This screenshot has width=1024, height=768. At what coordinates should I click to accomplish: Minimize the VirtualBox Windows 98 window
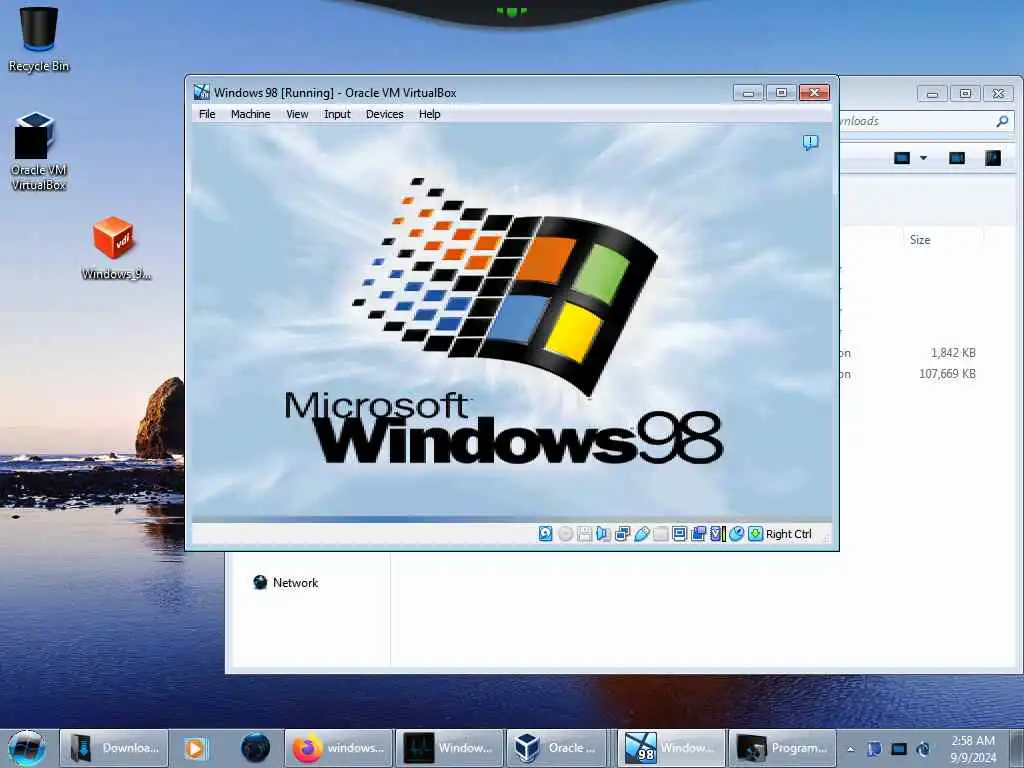748,93
